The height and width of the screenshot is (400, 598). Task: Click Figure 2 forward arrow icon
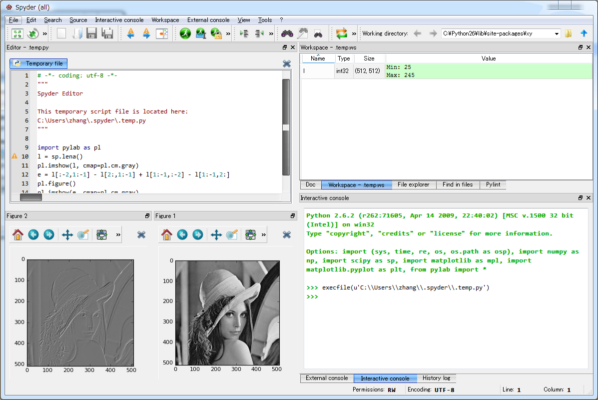click(x=49, y=235)
